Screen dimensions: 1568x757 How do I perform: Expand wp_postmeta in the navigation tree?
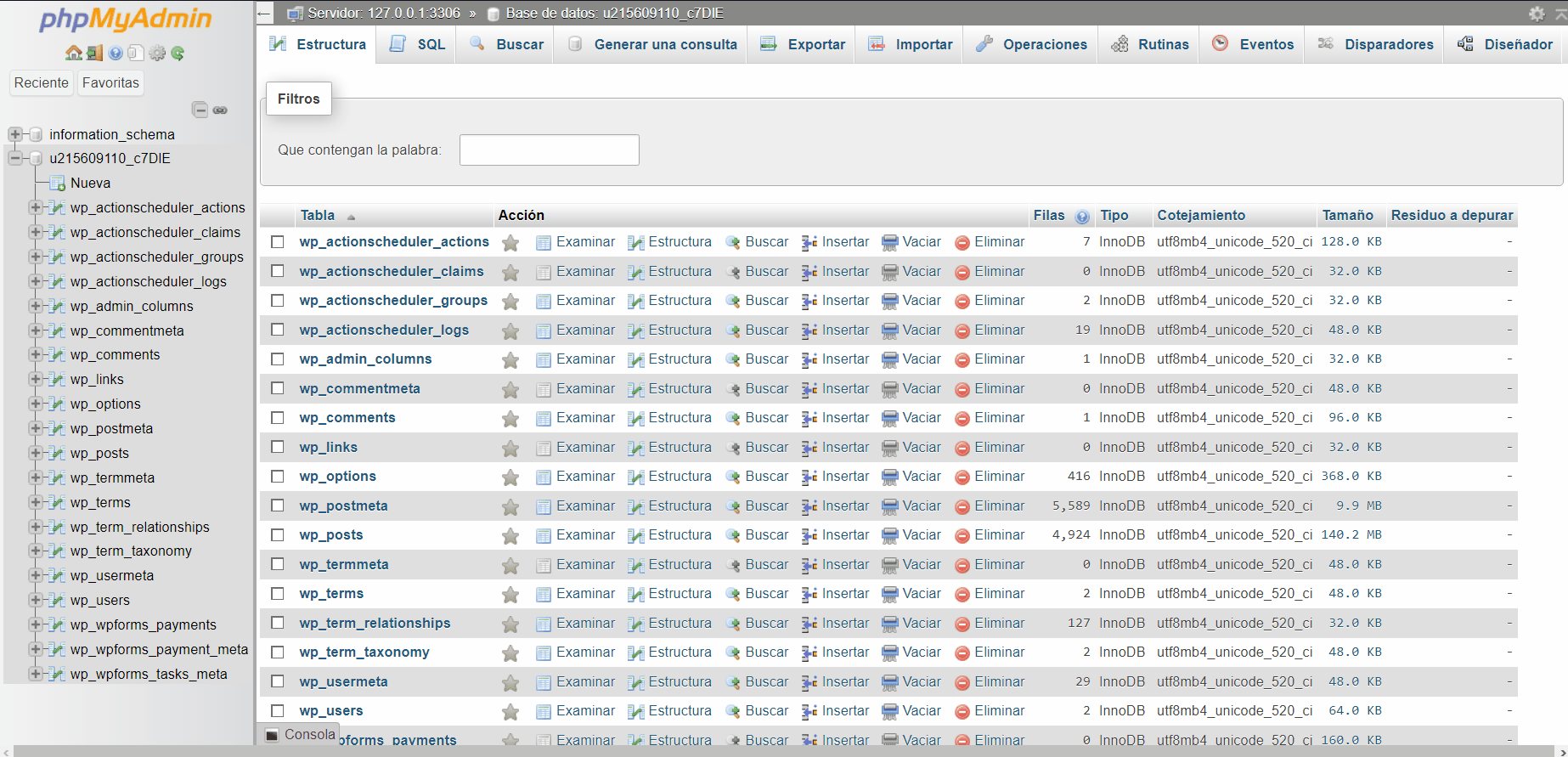[35, 428]
